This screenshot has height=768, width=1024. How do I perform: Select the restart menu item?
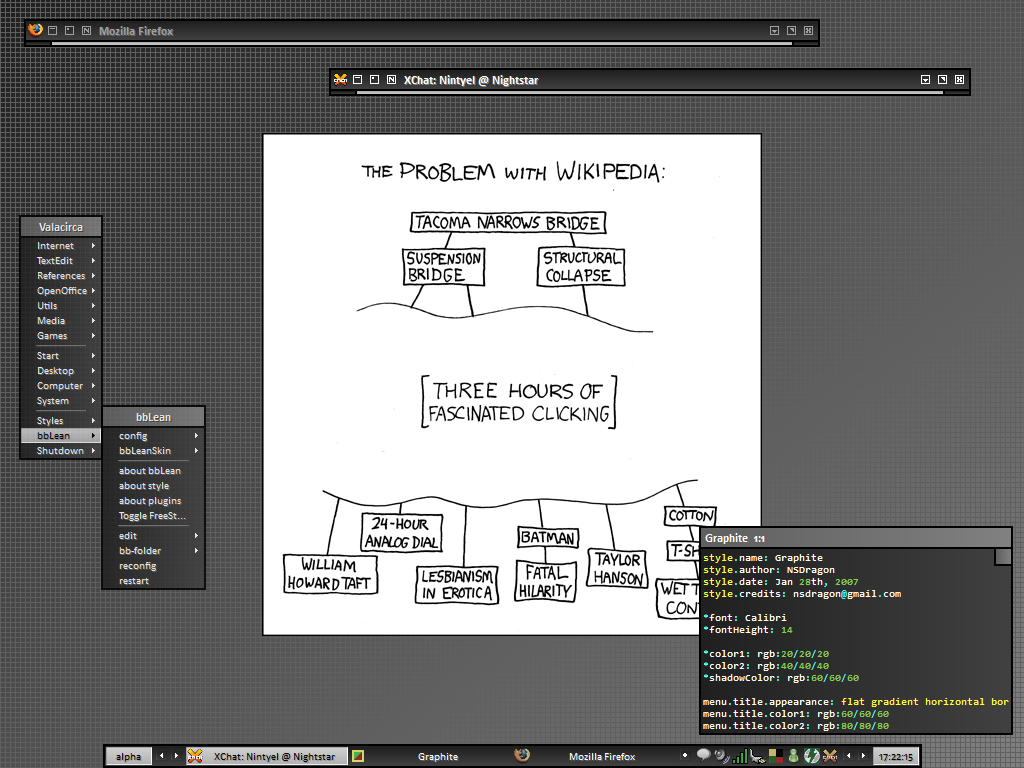[153, 581]
